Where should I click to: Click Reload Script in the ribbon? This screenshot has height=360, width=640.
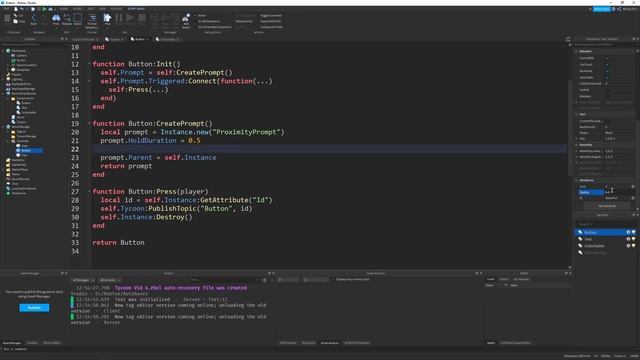click(244, 21)
